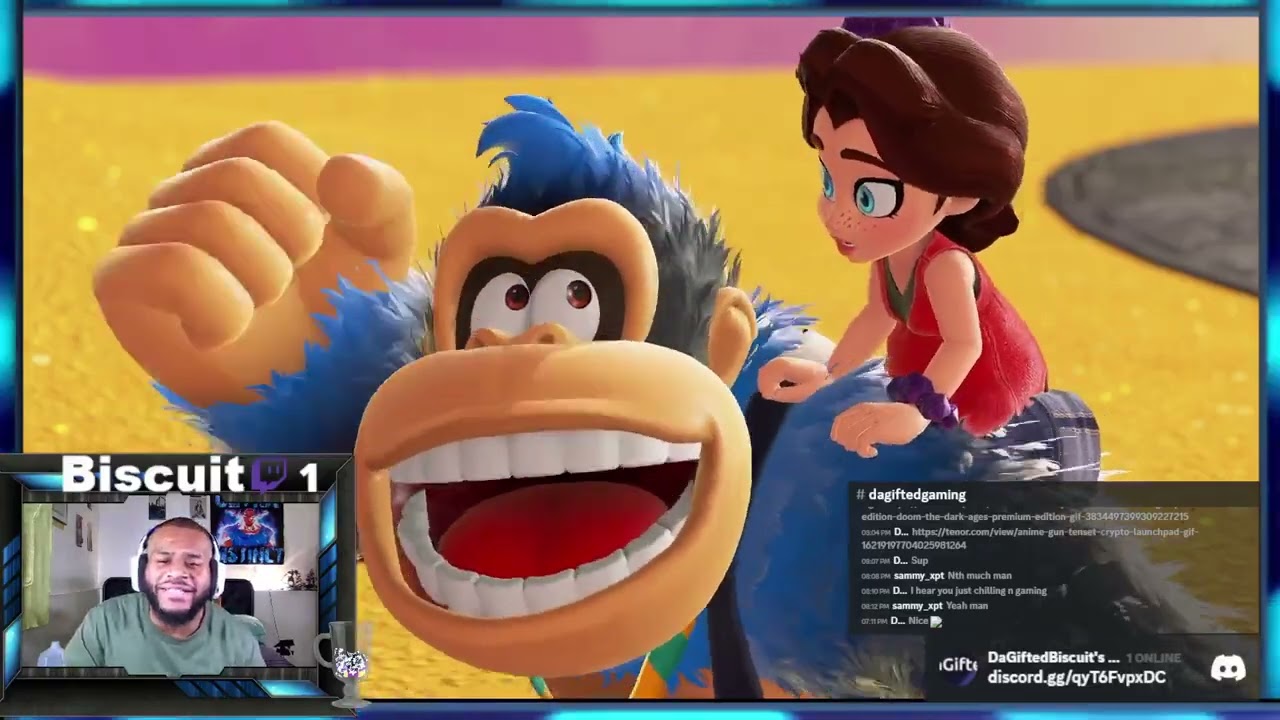Click the DaGiftedBiscuit server avatar icon

[957, 666]
